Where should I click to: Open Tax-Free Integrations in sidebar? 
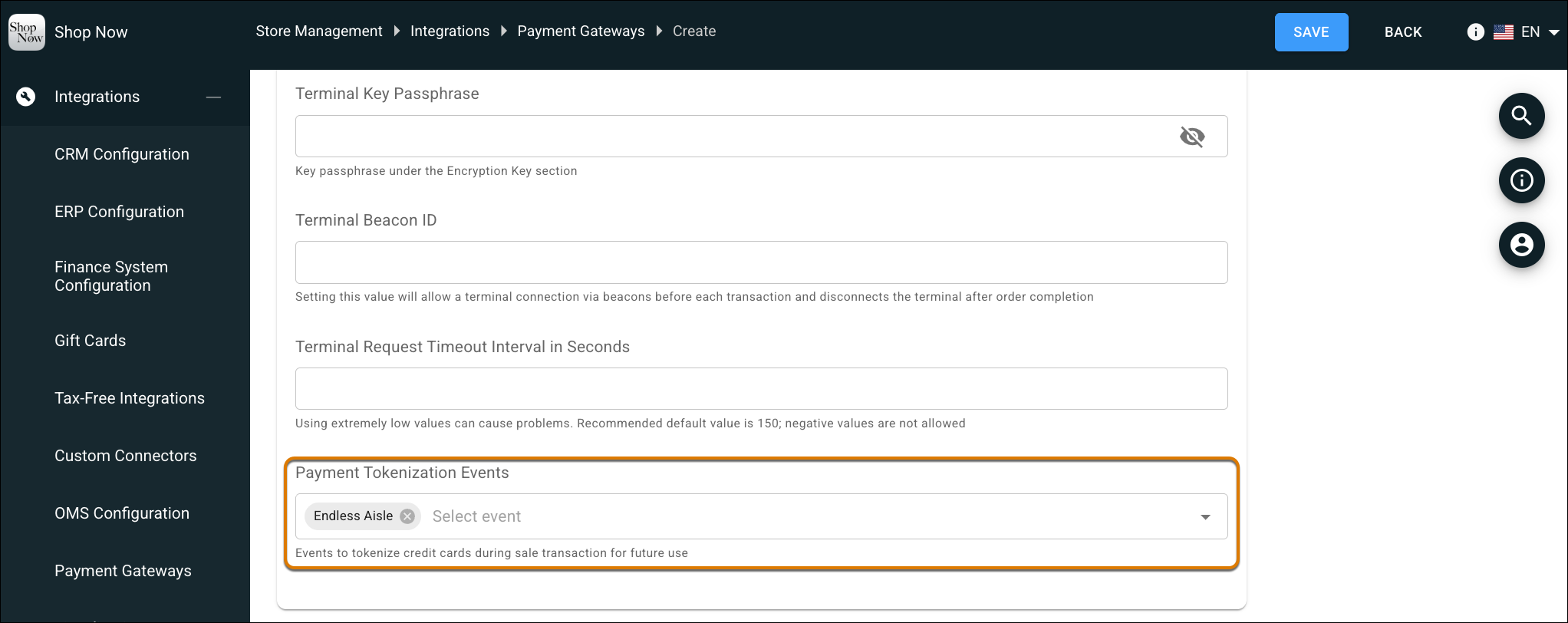click(x=130, y=398)
